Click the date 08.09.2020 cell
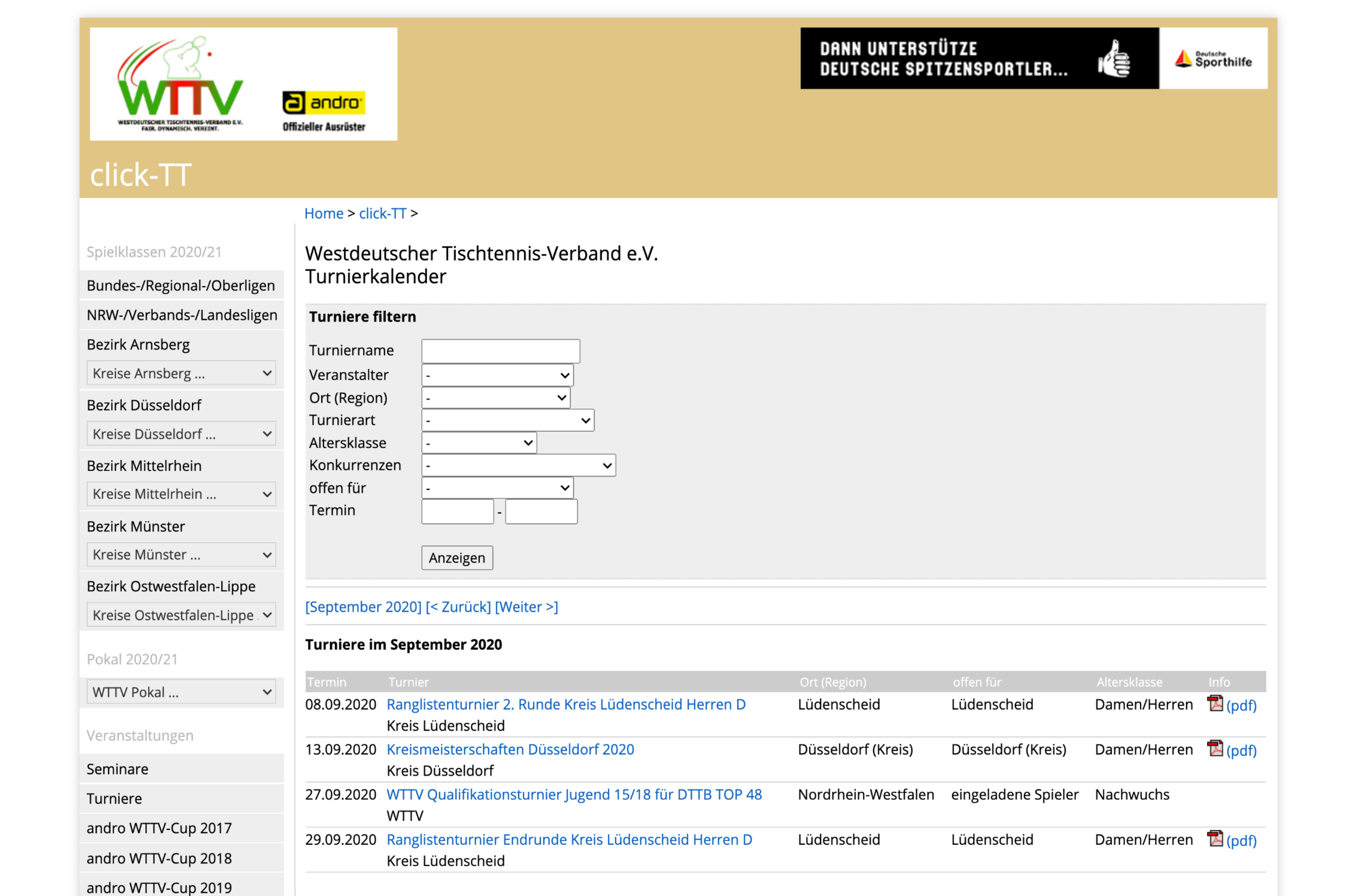Screen dimensions: 1356x896 (341, 704)
